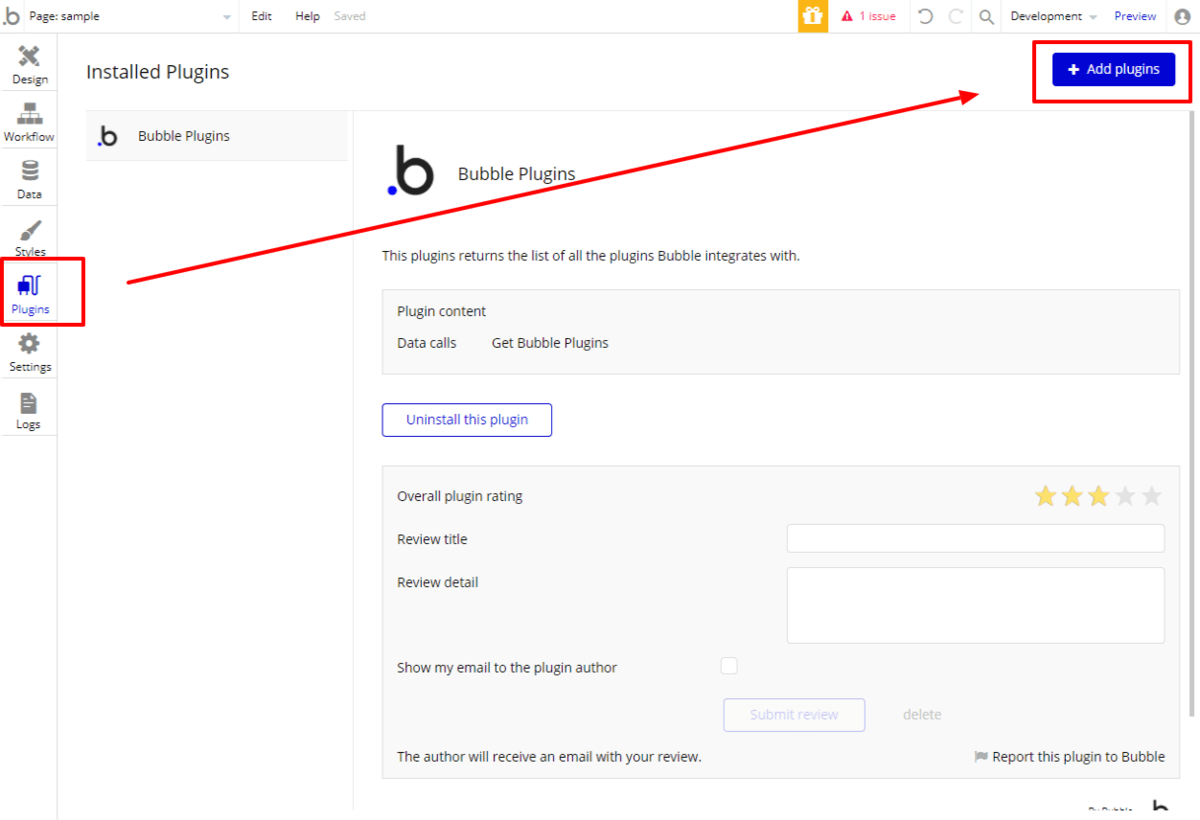The height and width of the screenshot is (820, 1200).
Task: Open the Development version dropdown
Action: pos(1053,16)
